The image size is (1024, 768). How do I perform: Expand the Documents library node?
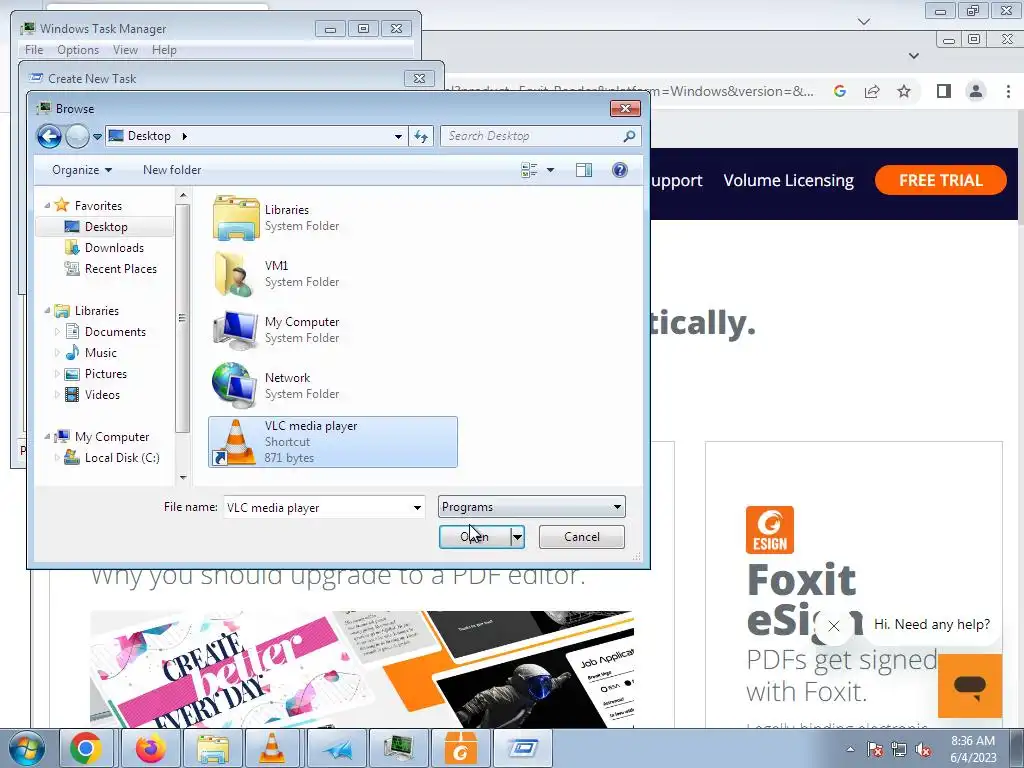(57, 332)
